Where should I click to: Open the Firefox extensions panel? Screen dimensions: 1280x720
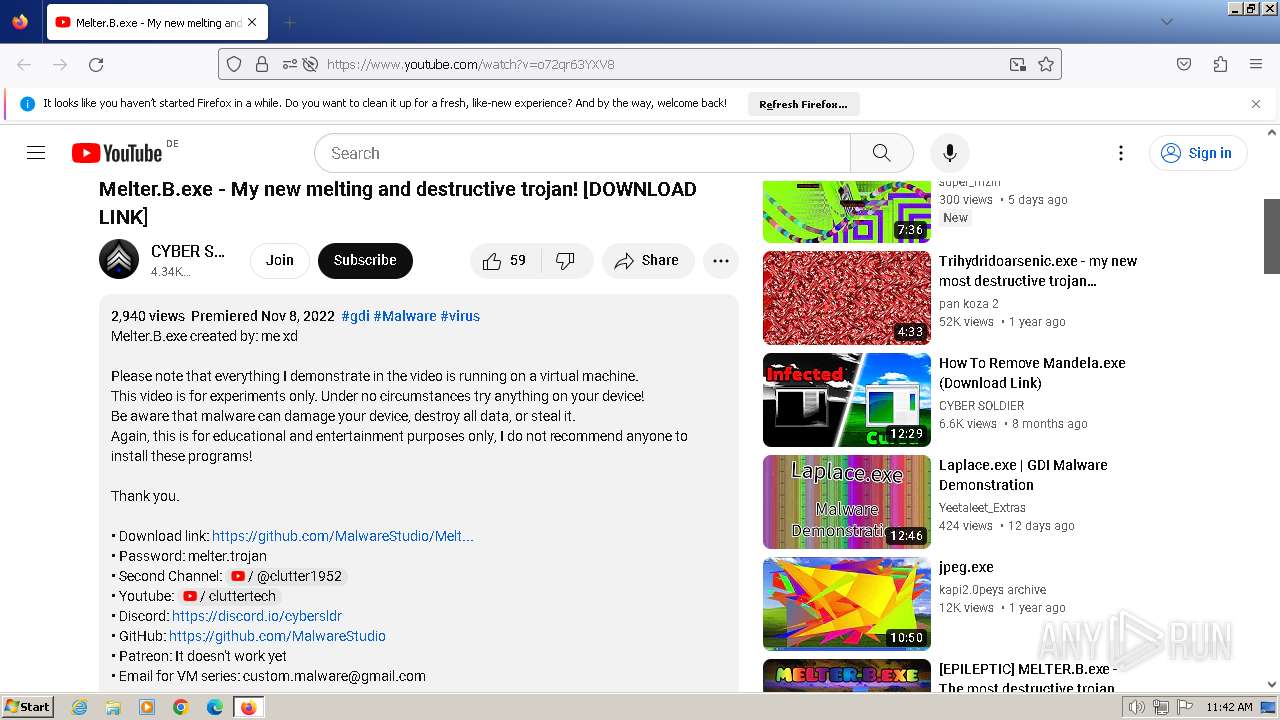[x=1220, y=64]
